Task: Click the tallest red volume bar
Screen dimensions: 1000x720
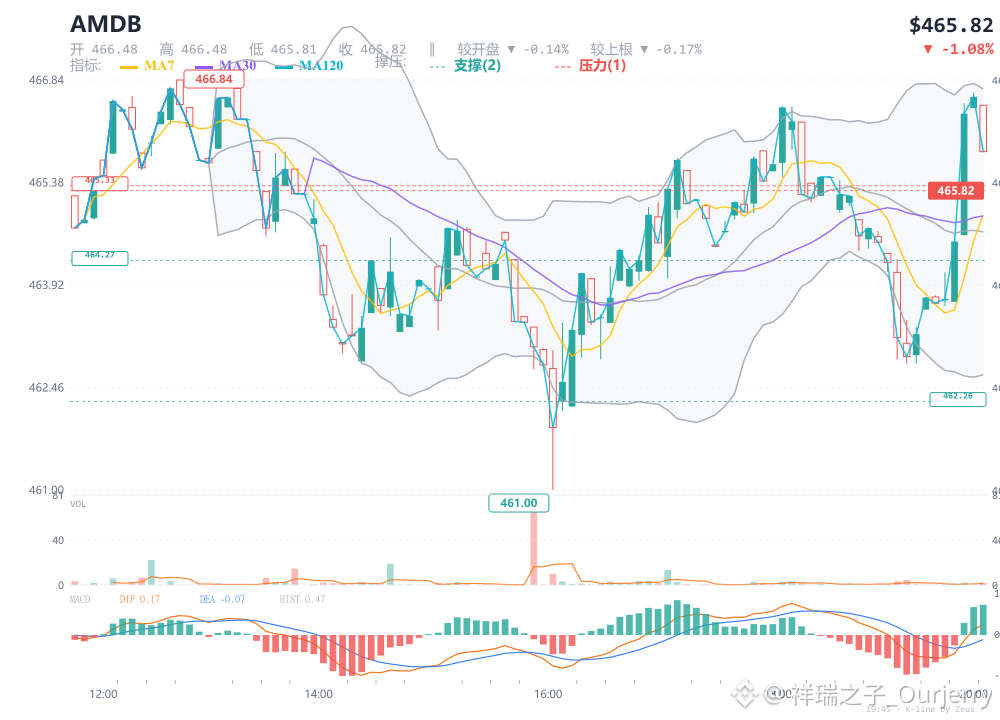Action: (534, 548)
